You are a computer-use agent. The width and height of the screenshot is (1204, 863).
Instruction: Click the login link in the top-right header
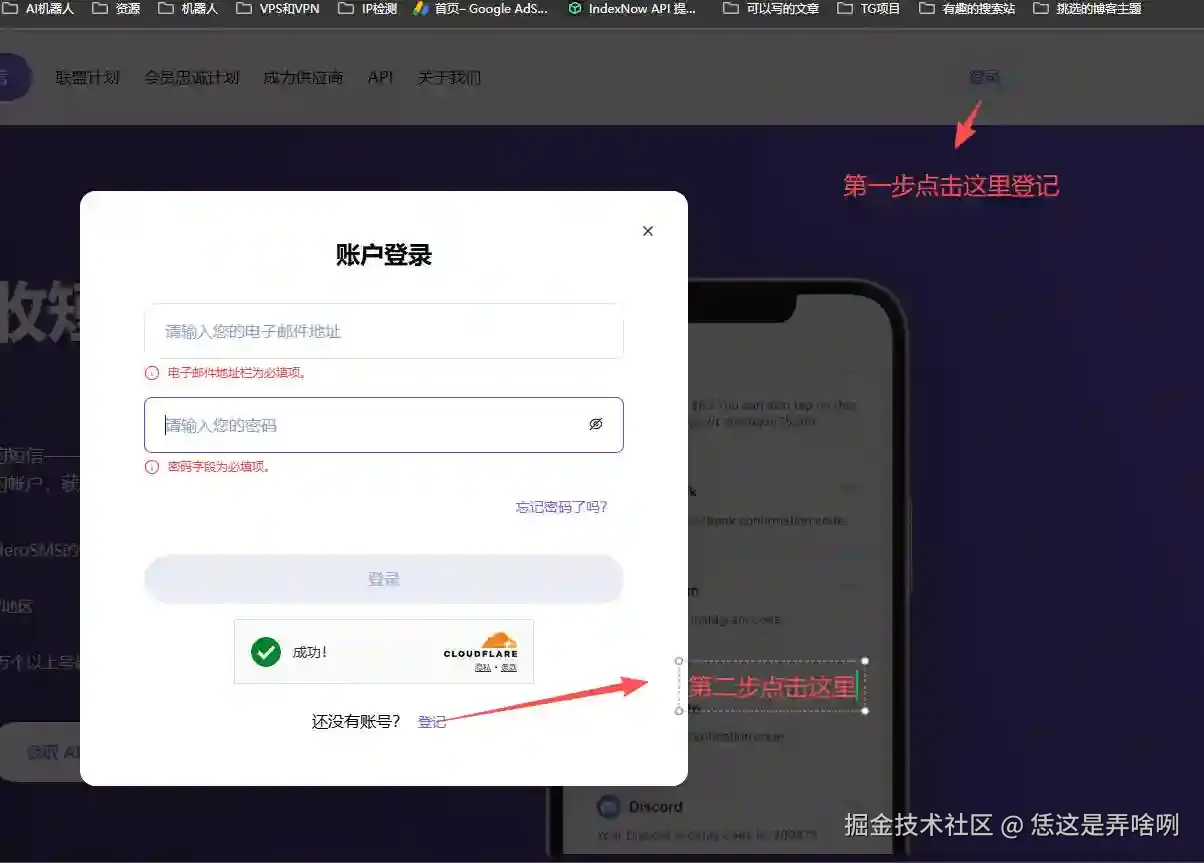984,77
